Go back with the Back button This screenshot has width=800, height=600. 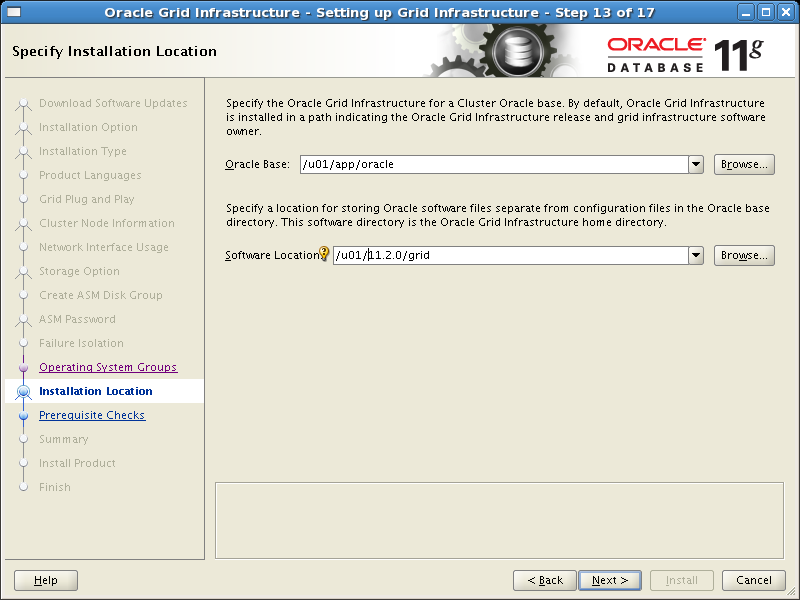point(545,580)
